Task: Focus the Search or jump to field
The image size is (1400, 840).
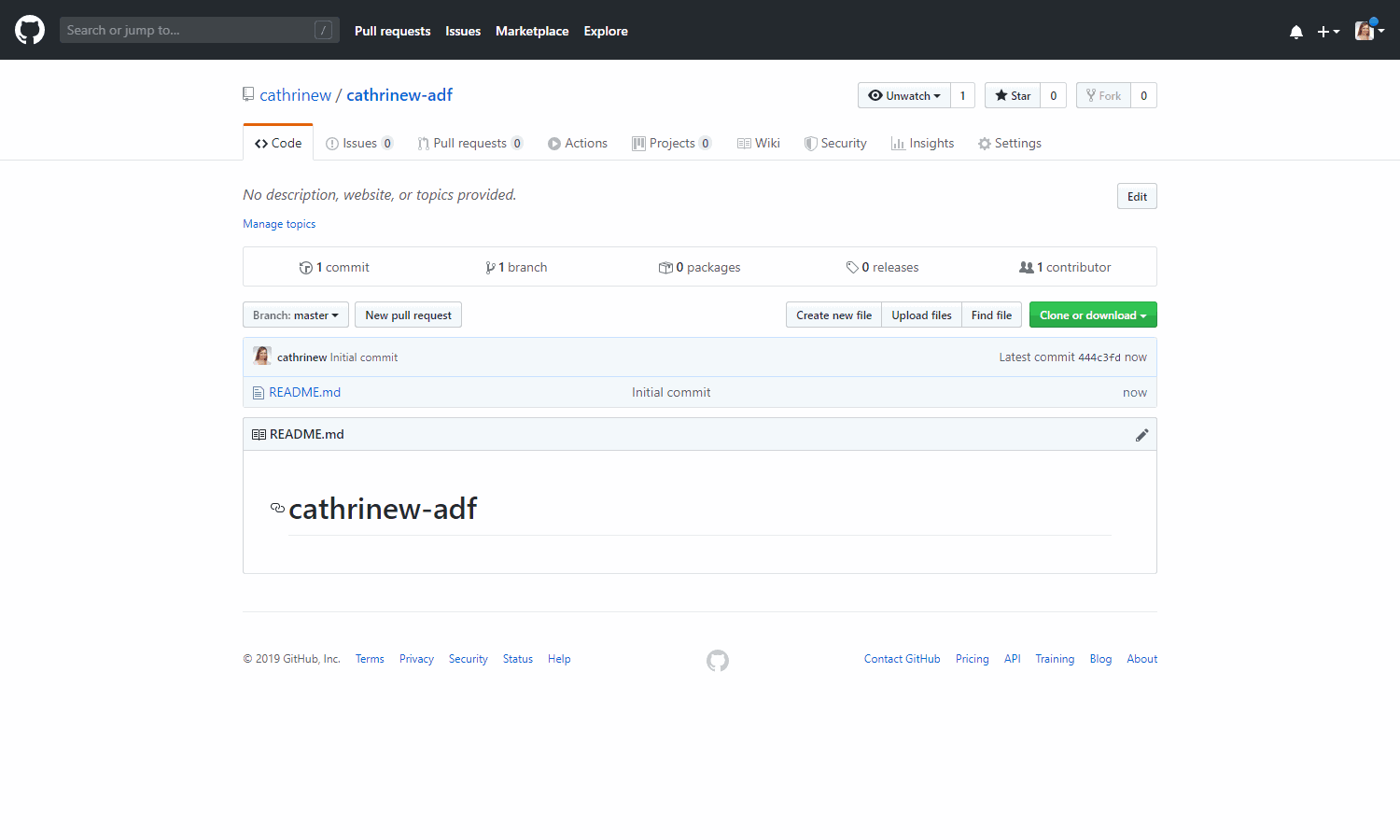Action: click(187, 30)
